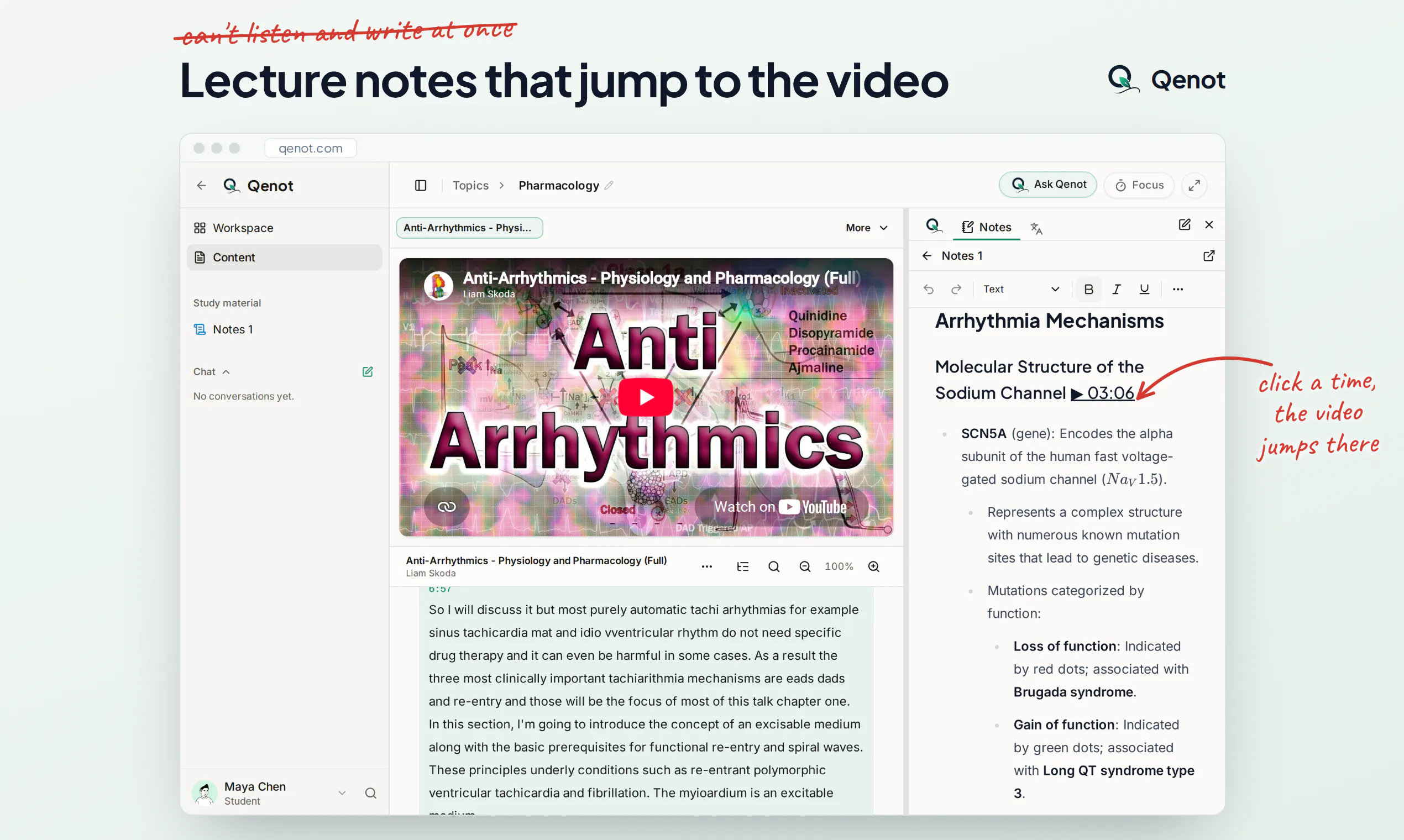Redo note edit

click(x=956, y=289)
